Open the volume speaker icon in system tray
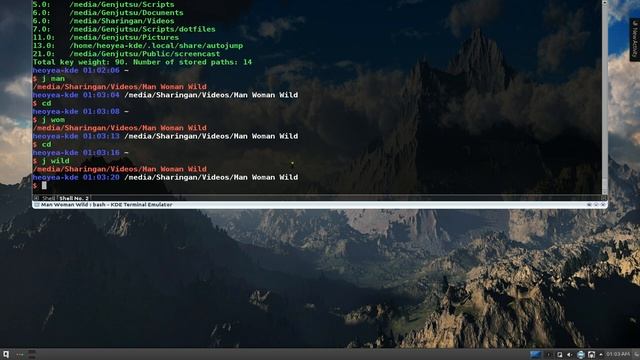Screen dimensions: 640x360 point(569,355)
